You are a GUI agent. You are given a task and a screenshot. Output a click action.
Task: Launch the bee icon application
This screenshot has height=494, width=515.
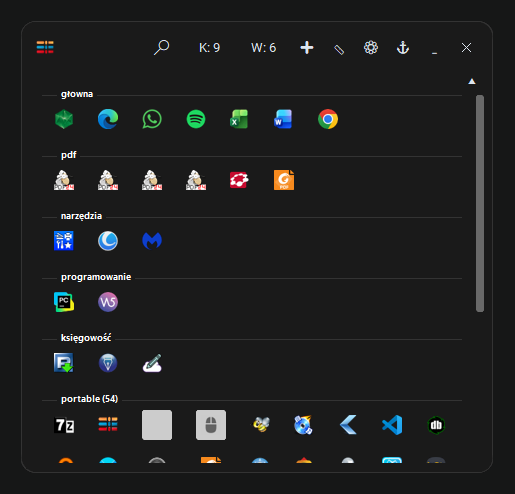(x=261, y=425)
